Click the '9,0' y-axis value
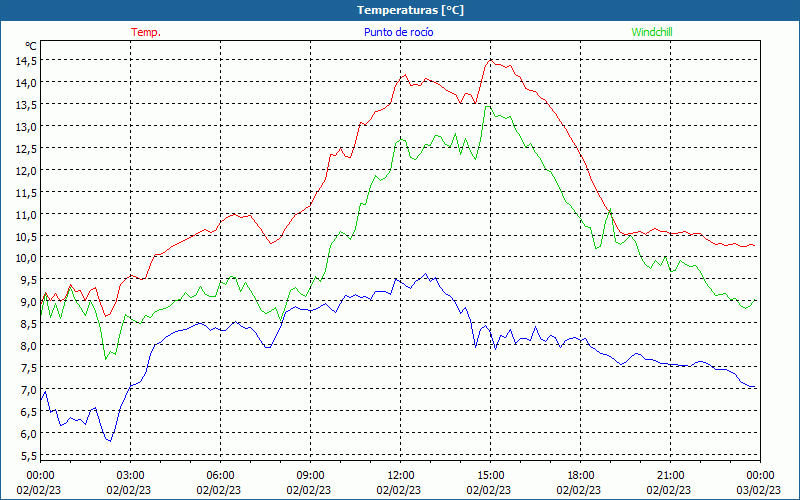Image resolution: width=800 pixels, height=500 pixels. coord(29,302)
